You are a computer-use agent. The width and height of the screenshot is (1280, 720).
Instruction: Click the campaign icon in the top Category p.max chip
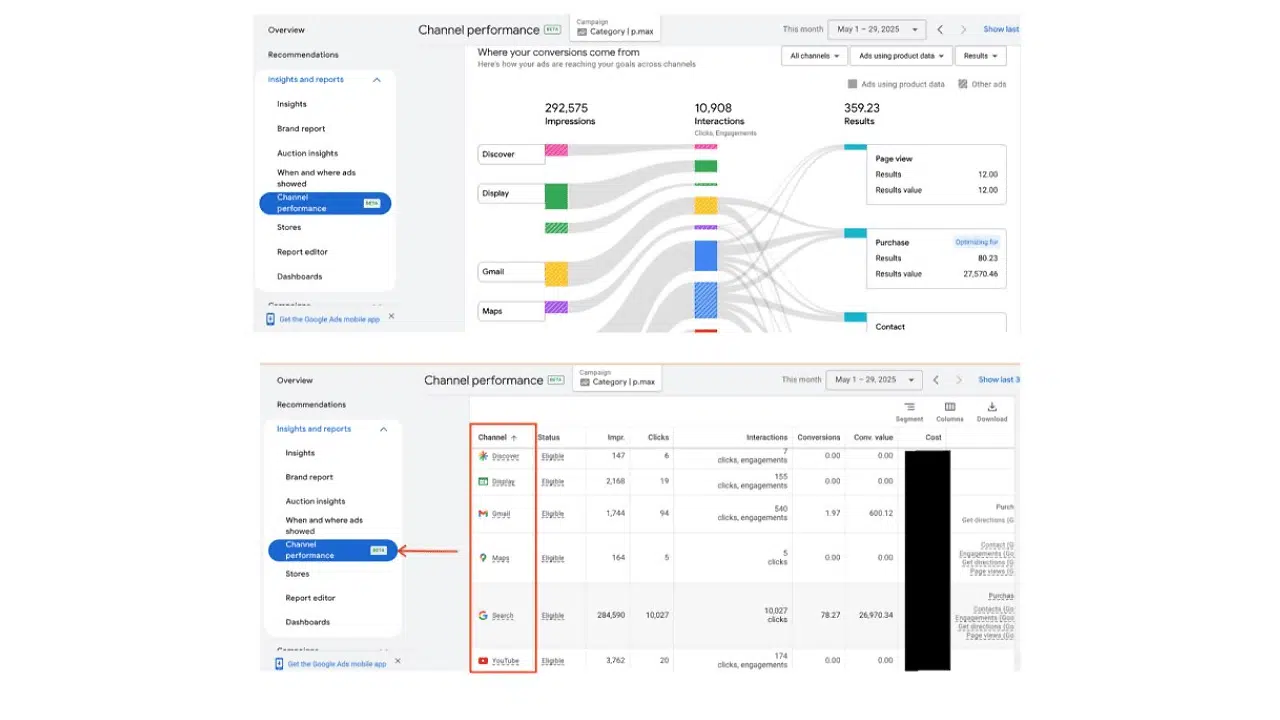click(583, 32)
